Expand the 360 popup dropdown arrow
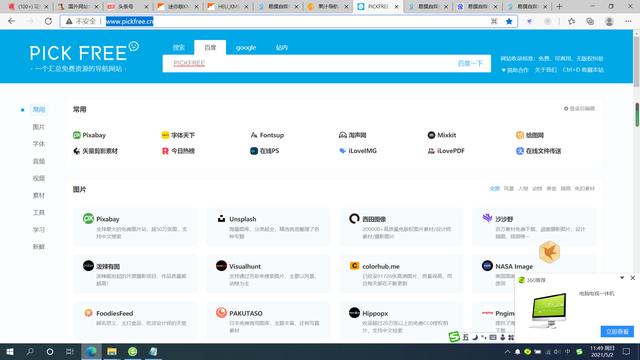This screenshot has width=640, height=360. [622, 278]
